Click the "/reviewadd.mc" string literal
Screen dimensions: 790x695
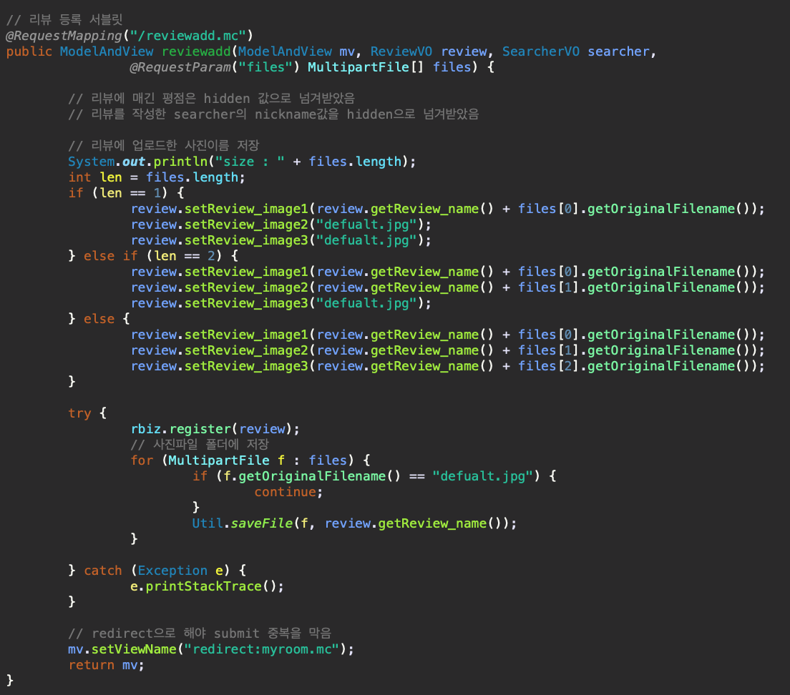(x=192, y=35)
